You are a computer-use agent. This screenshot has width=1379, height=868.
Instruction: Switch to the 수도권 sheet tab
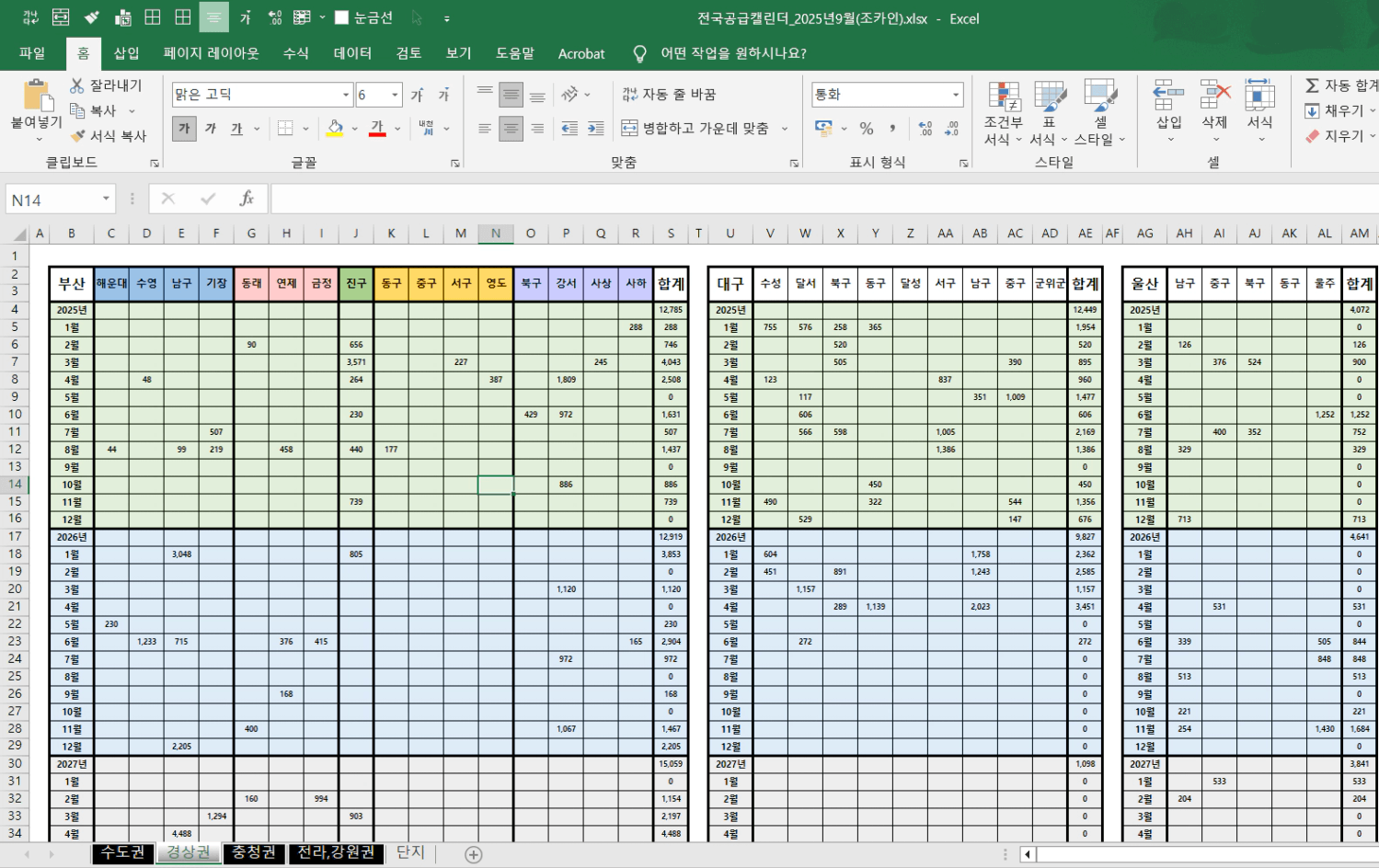pyautogui.click(x=122, y=853)
